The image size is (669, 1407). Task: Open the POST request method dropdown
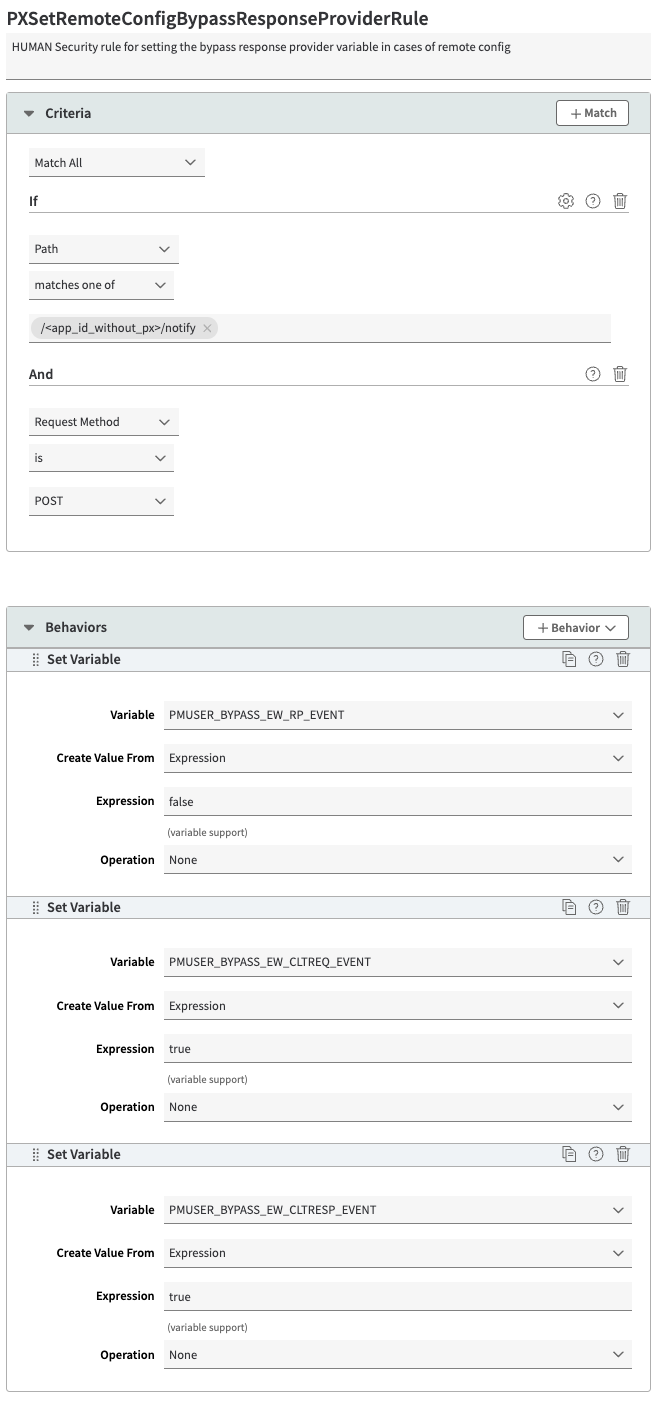pos(101,501)
